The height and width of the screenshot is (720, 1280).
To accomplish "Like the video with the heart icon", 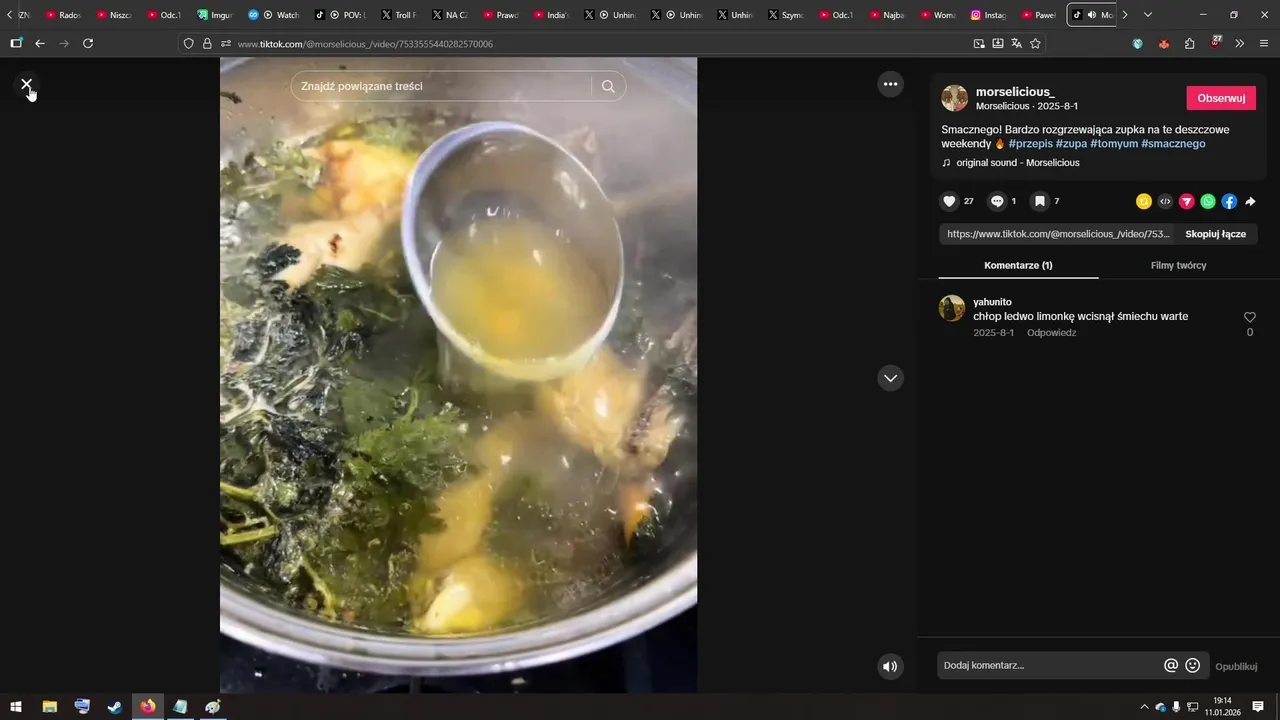I will click(x=949, y=201).
